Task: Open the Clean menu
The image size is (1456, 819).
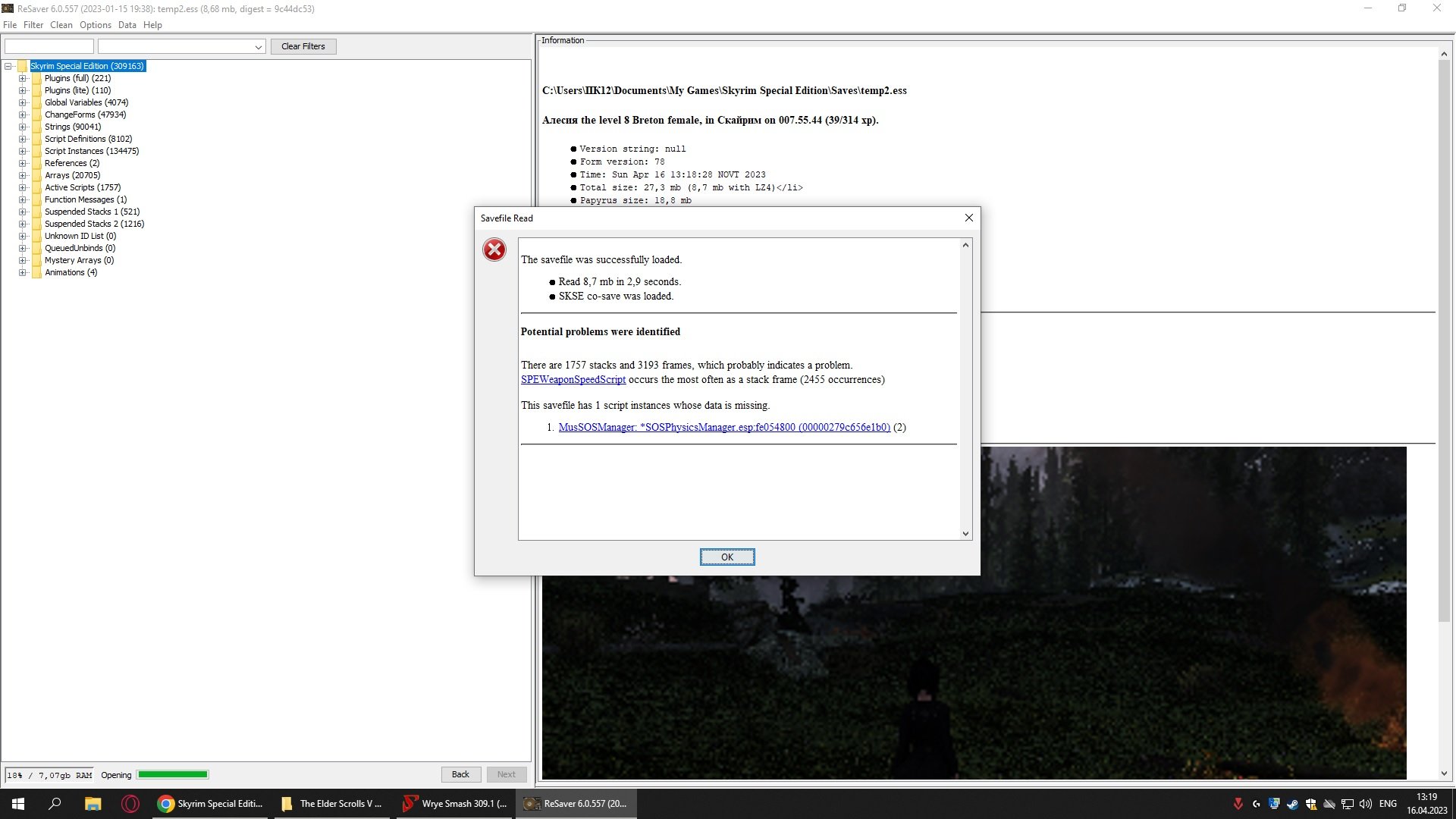Action: [61, 25]
